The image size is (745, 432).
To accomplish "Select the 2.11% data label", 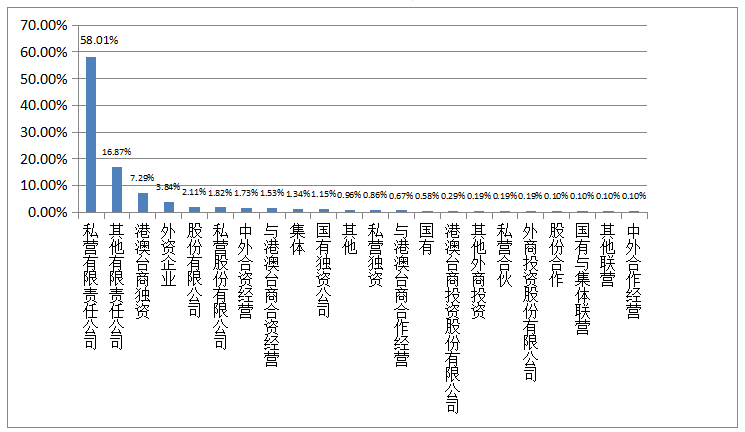I will point(194,192).
